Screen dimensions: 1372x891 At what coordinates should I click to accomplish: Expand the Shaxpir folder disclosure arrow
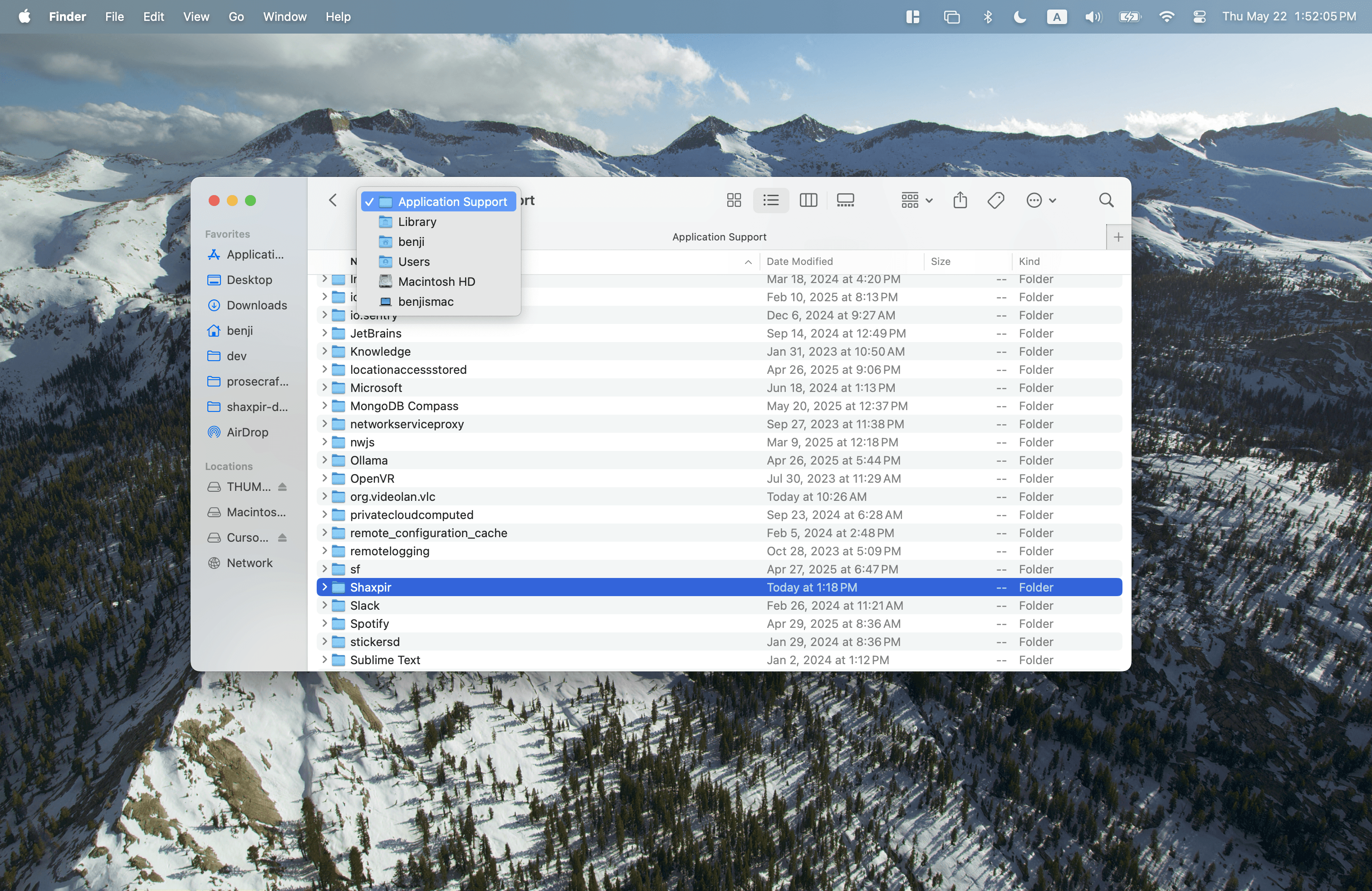coord(324,587)
